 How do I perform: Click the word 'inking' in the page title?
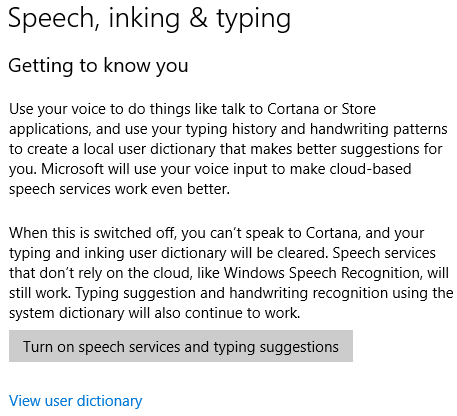click(x=144, y=19)
